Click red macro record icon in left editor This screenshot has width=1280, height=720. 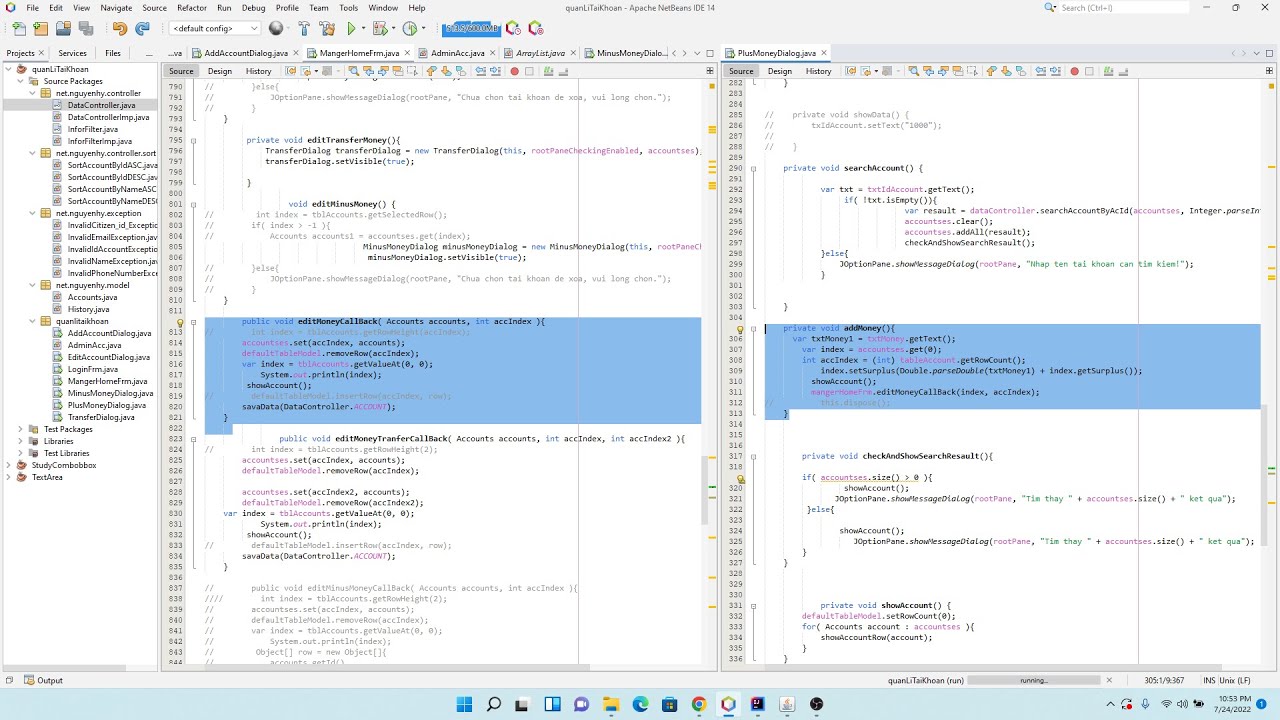[515, 71]
